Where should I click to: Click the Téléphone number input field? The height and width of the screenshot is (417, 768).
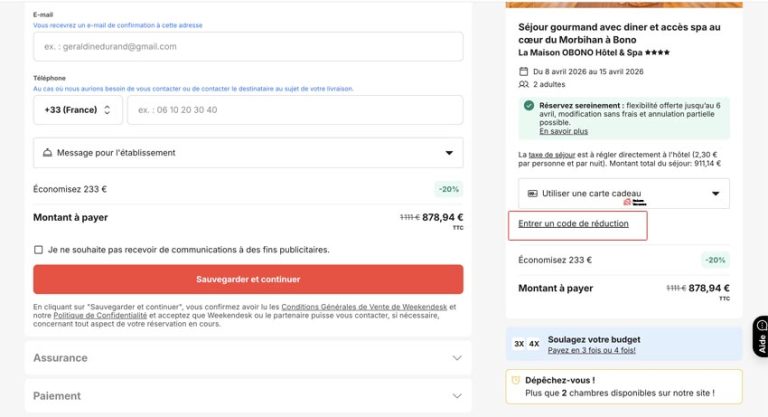coord(294,110)
